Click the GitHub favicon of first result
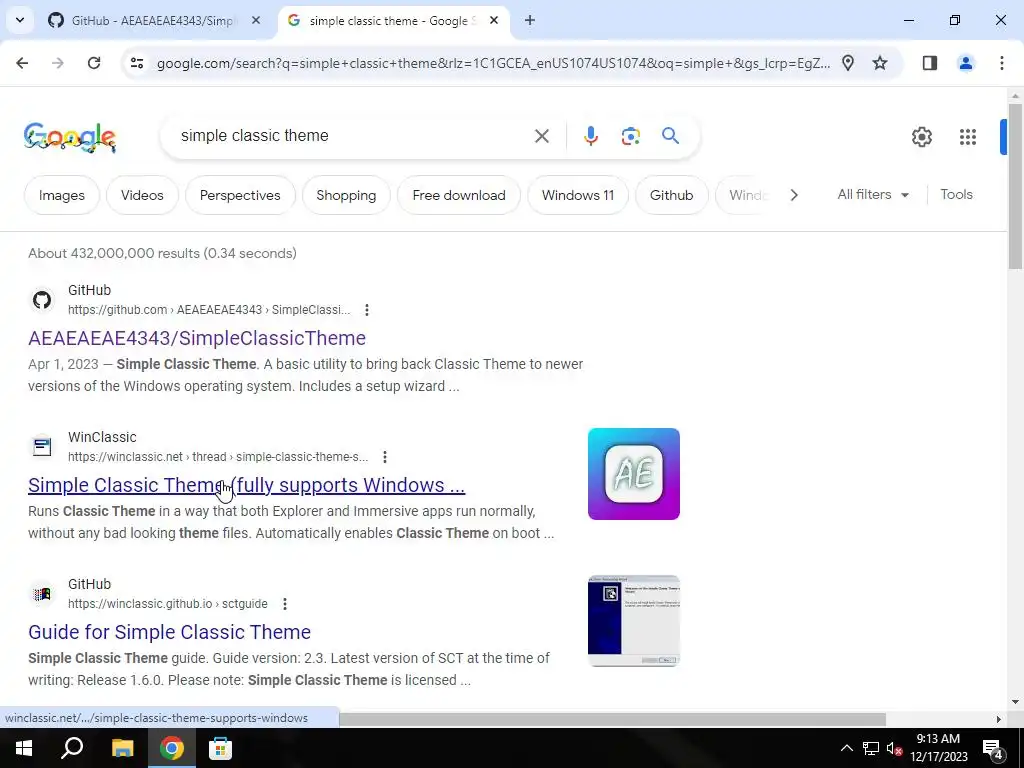This screenshot has width=1024, height=768. point(42,300)
